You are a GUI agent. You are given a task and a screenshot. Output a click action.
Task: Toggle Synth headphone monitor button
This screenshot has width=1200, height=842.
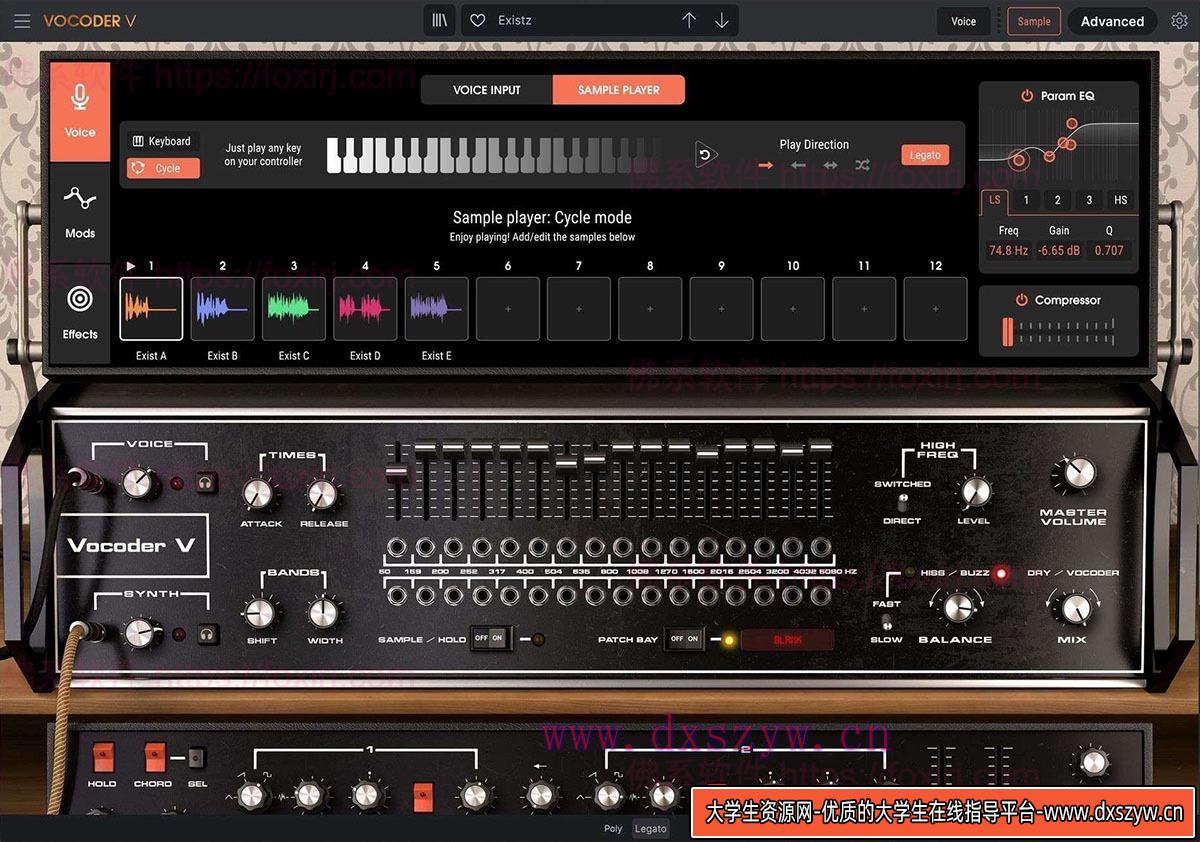(x=207, y=633)
